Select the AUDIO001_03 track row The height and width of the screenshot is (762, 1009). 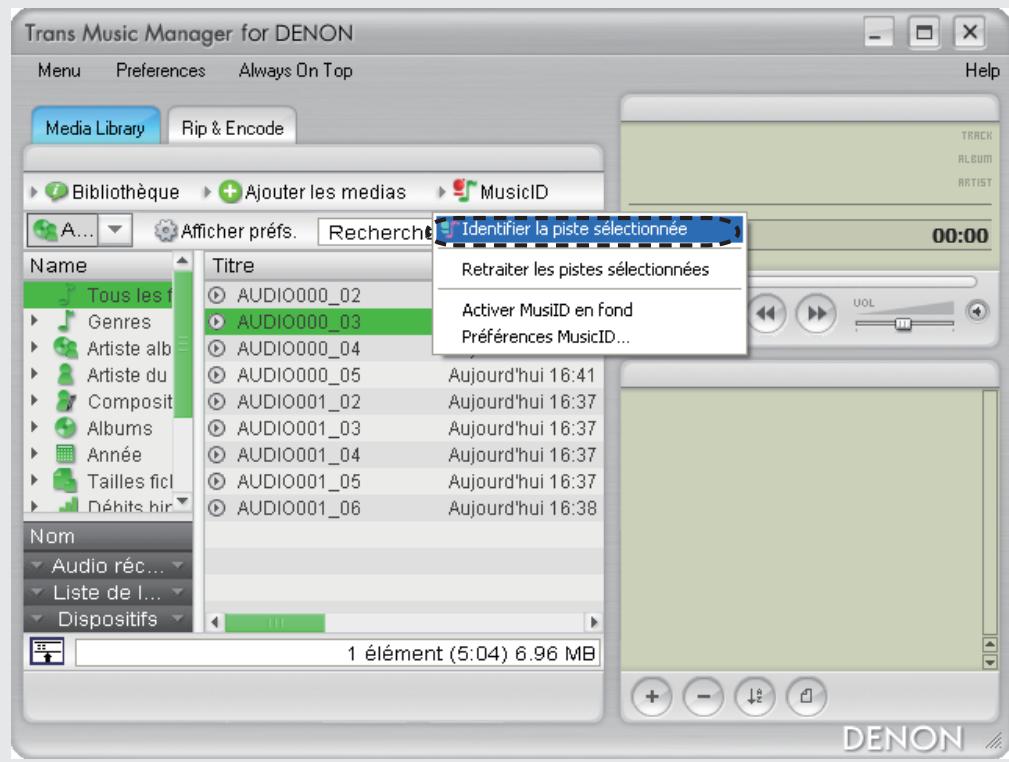tap(404, 428)
